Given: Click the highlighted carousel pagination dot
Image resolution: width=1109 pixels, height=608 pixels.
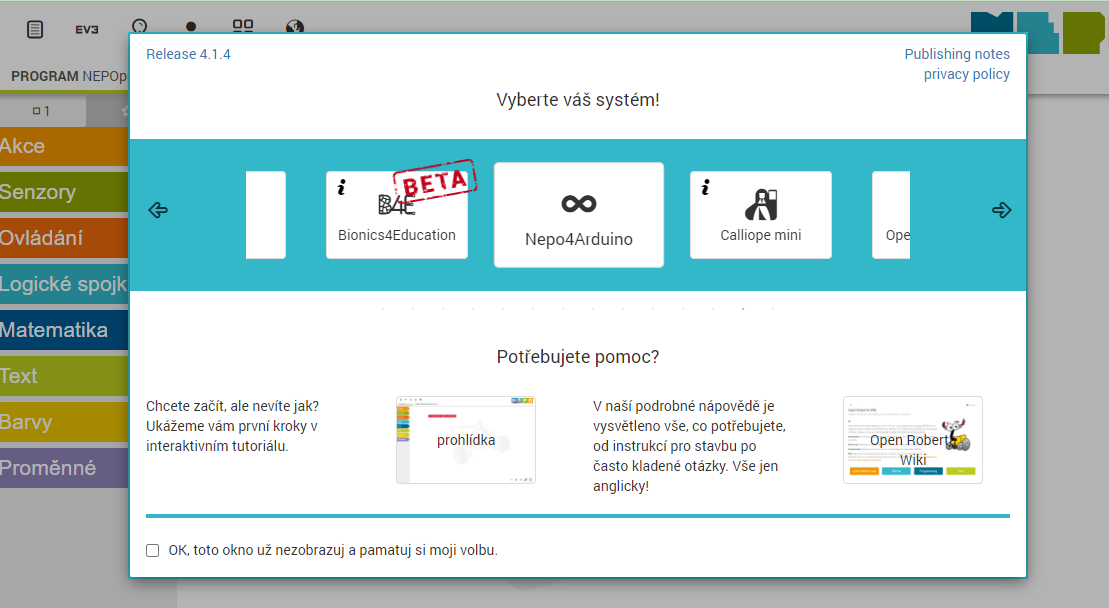Looking at the screenshot, I should pos(743,309).
